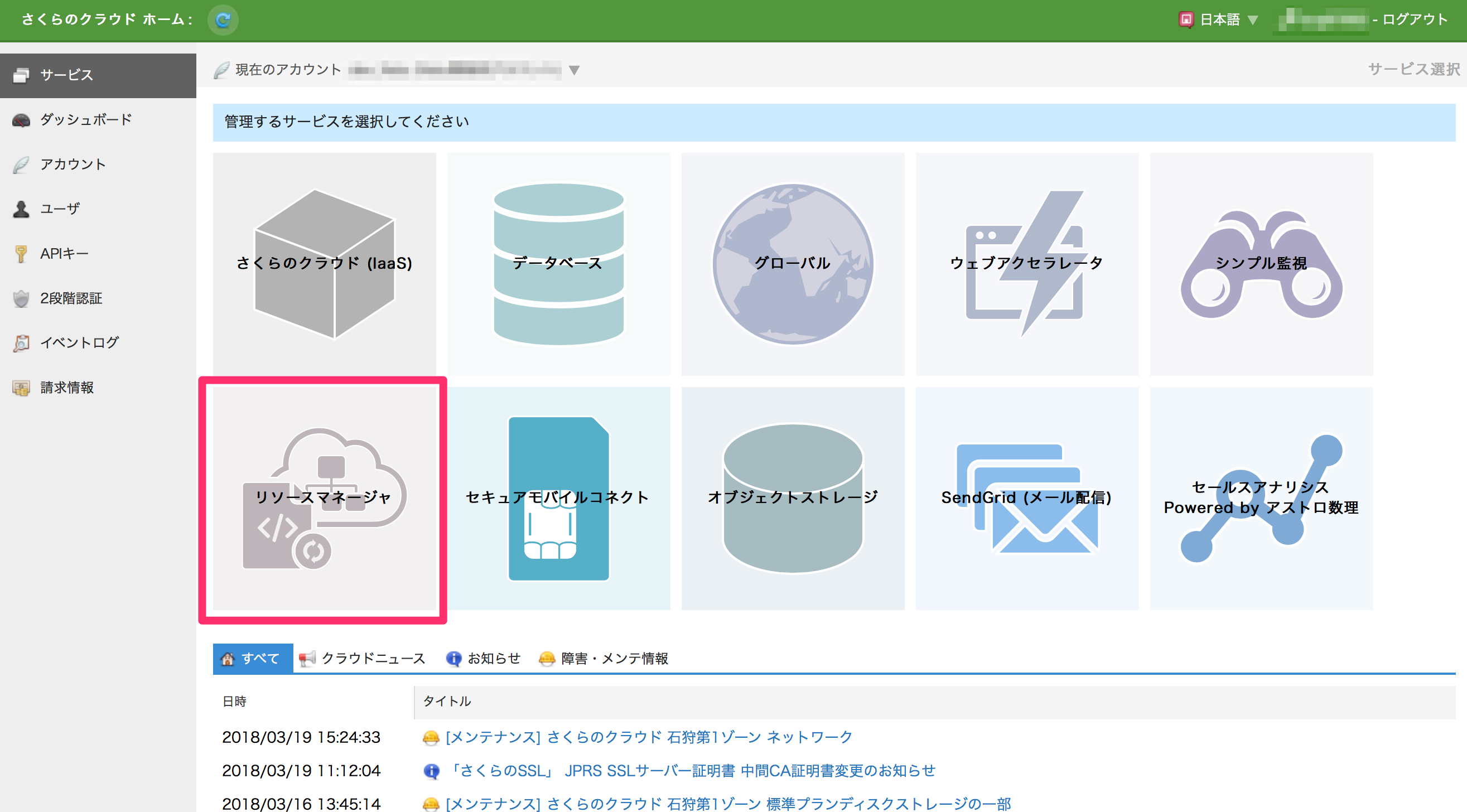Screen dimensions: 1467x812
Task: Click the さくらのクラウド ホーム title
Action: [x=108, y=20]
